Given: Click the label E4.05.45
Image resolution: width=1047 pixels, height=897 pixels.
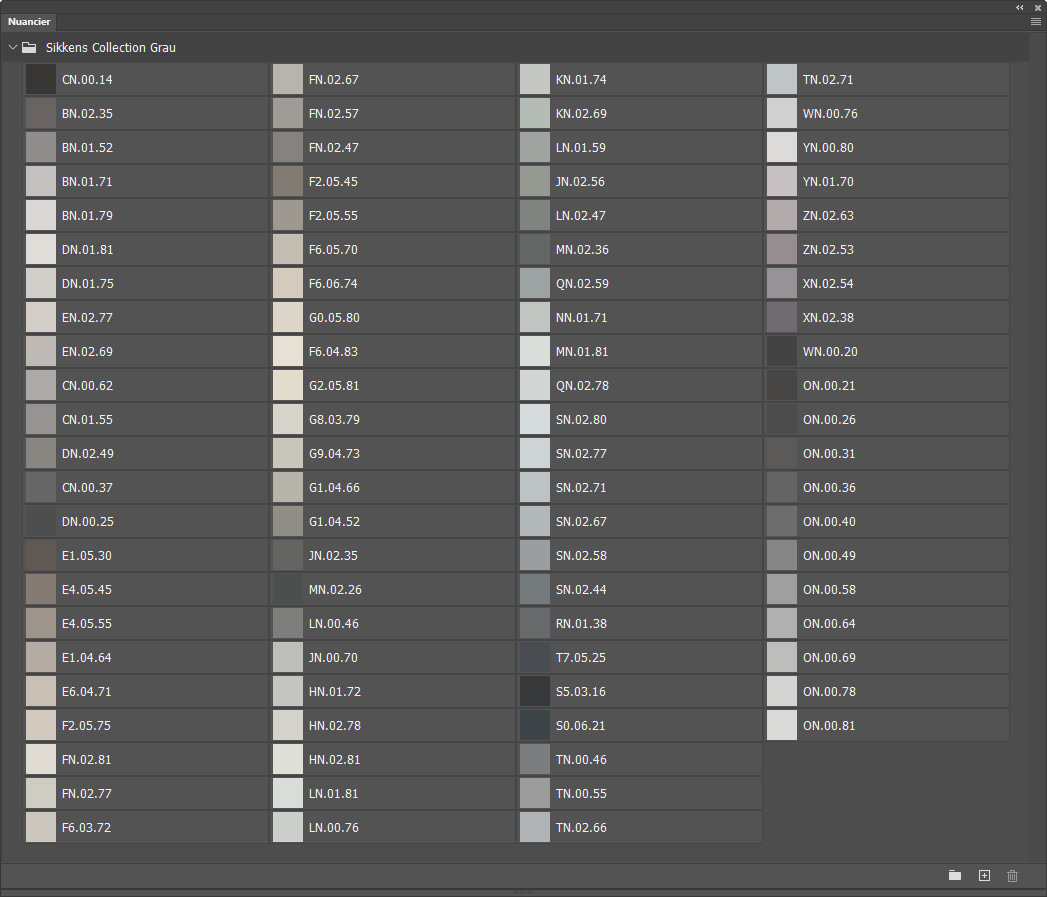Looking at the screenshot, I should pos(87,590).
